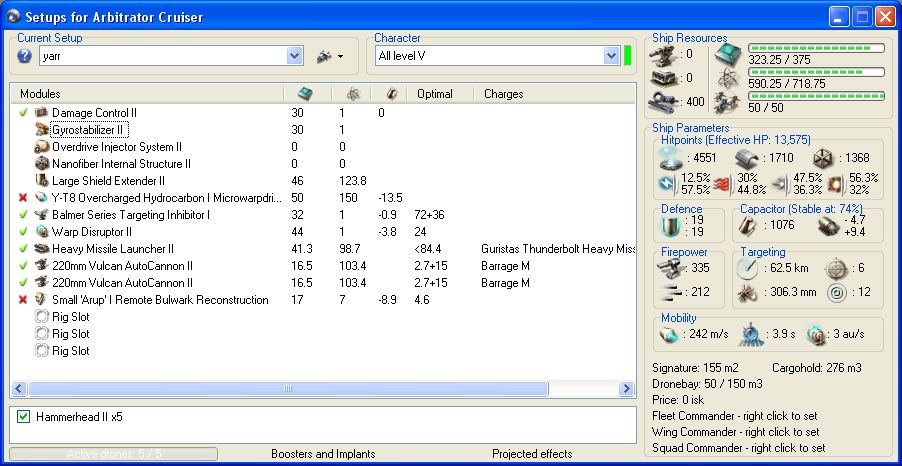Click the max velocity mobility icon
902x466 pixels.
[669, 333]
